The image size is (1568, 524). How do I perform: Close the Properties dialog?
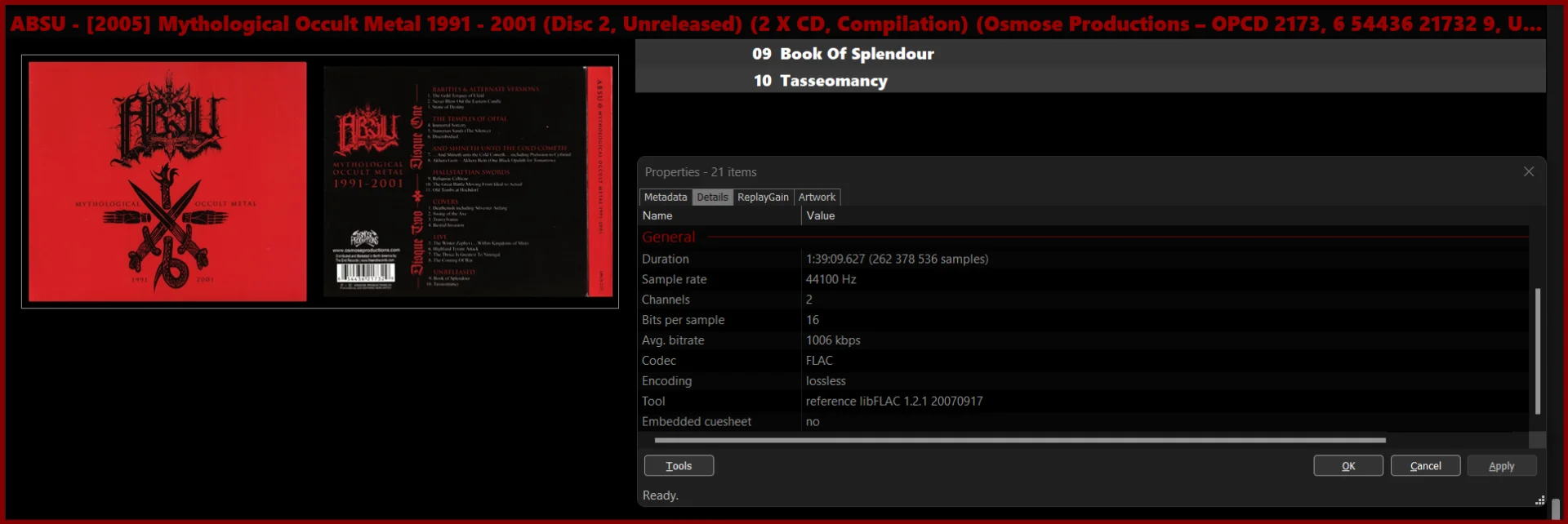(x=1529, y=171)
